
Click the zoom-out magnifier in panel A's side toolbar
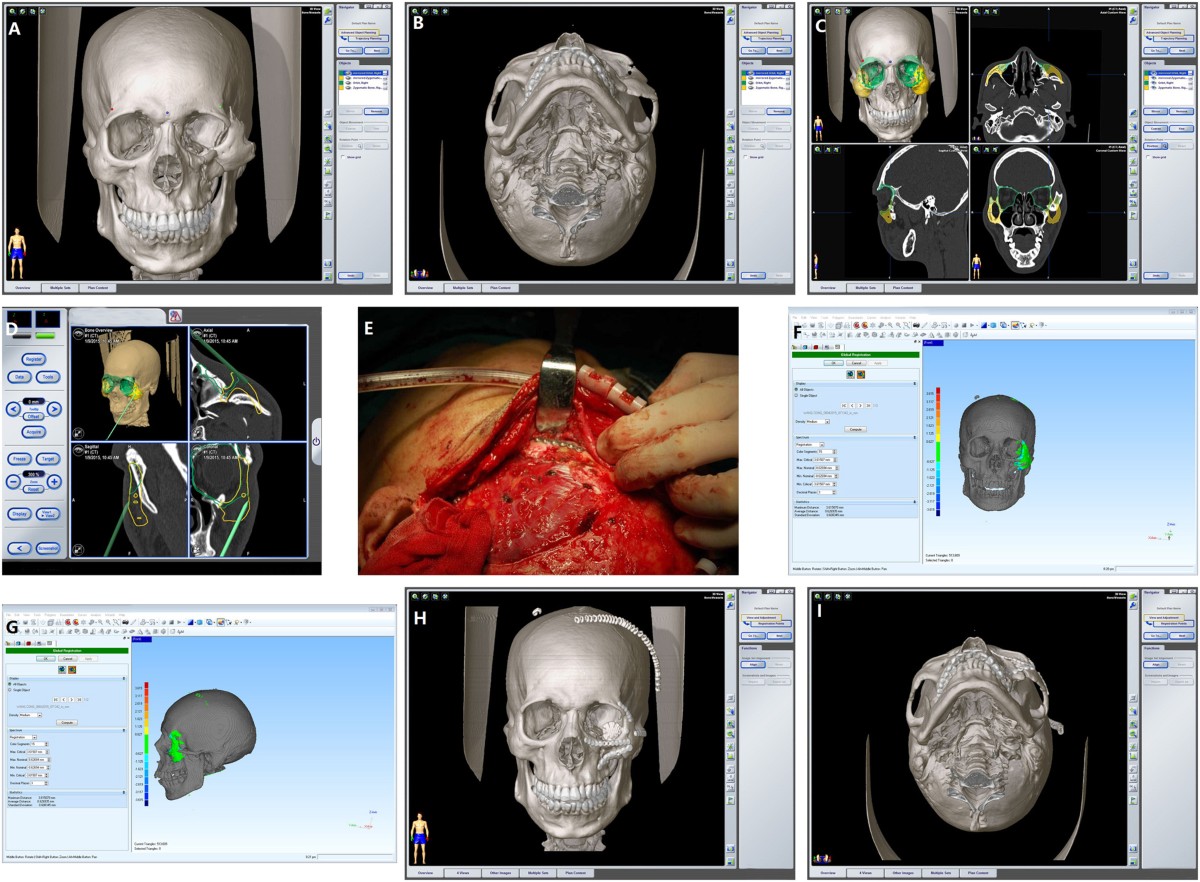coord(328,148)
